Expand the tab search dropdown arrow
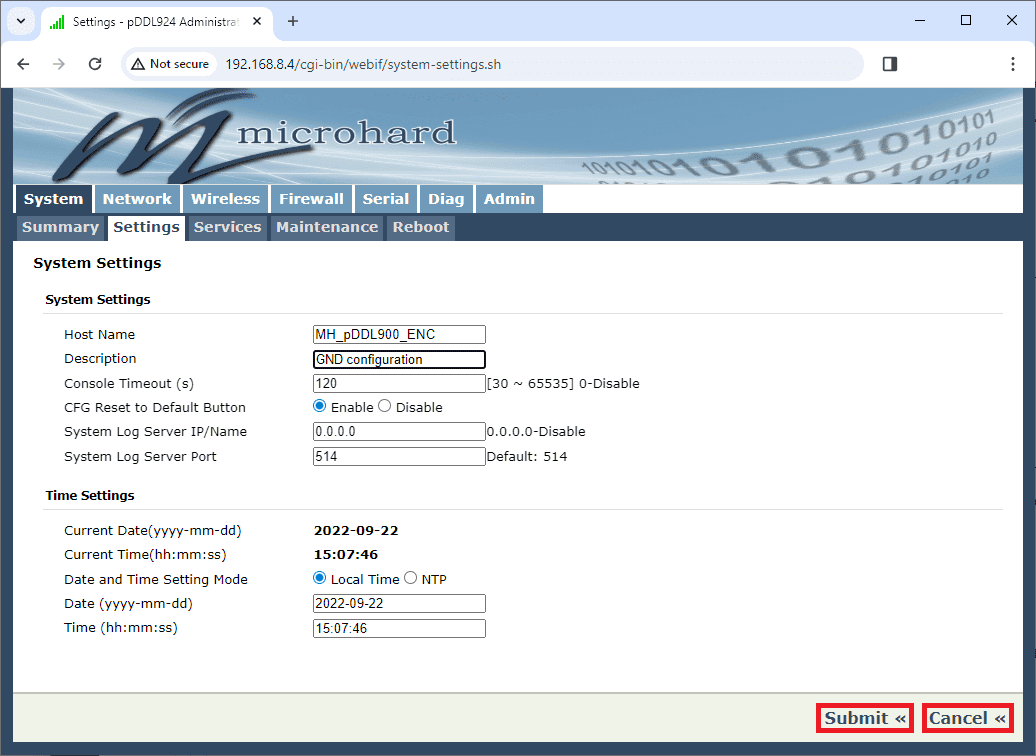The height and width of the screenshot is (756, 1036). [20, 21]
